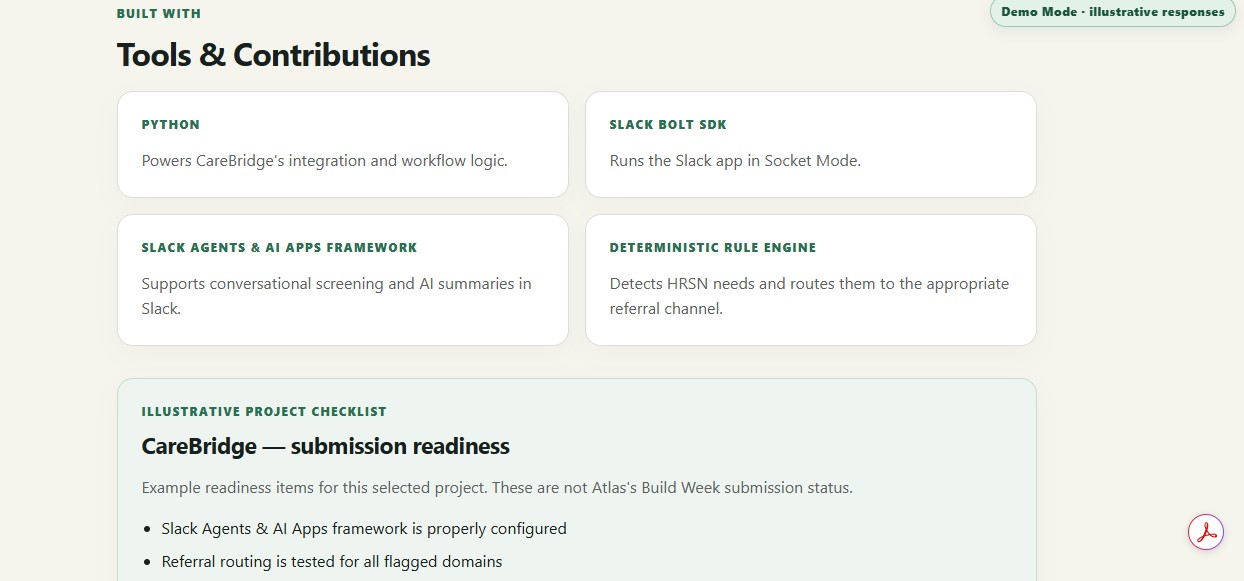Click the red Adobe PDF floating icon
1244x581 pixels.
[x=1206, y=531]
